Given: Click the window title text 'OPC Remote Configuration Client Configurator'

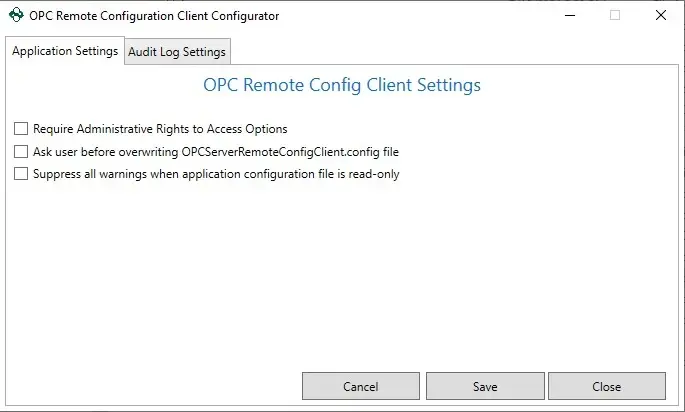Looking at the screenshot, I should pyautogui.click(x=154, y=16).
